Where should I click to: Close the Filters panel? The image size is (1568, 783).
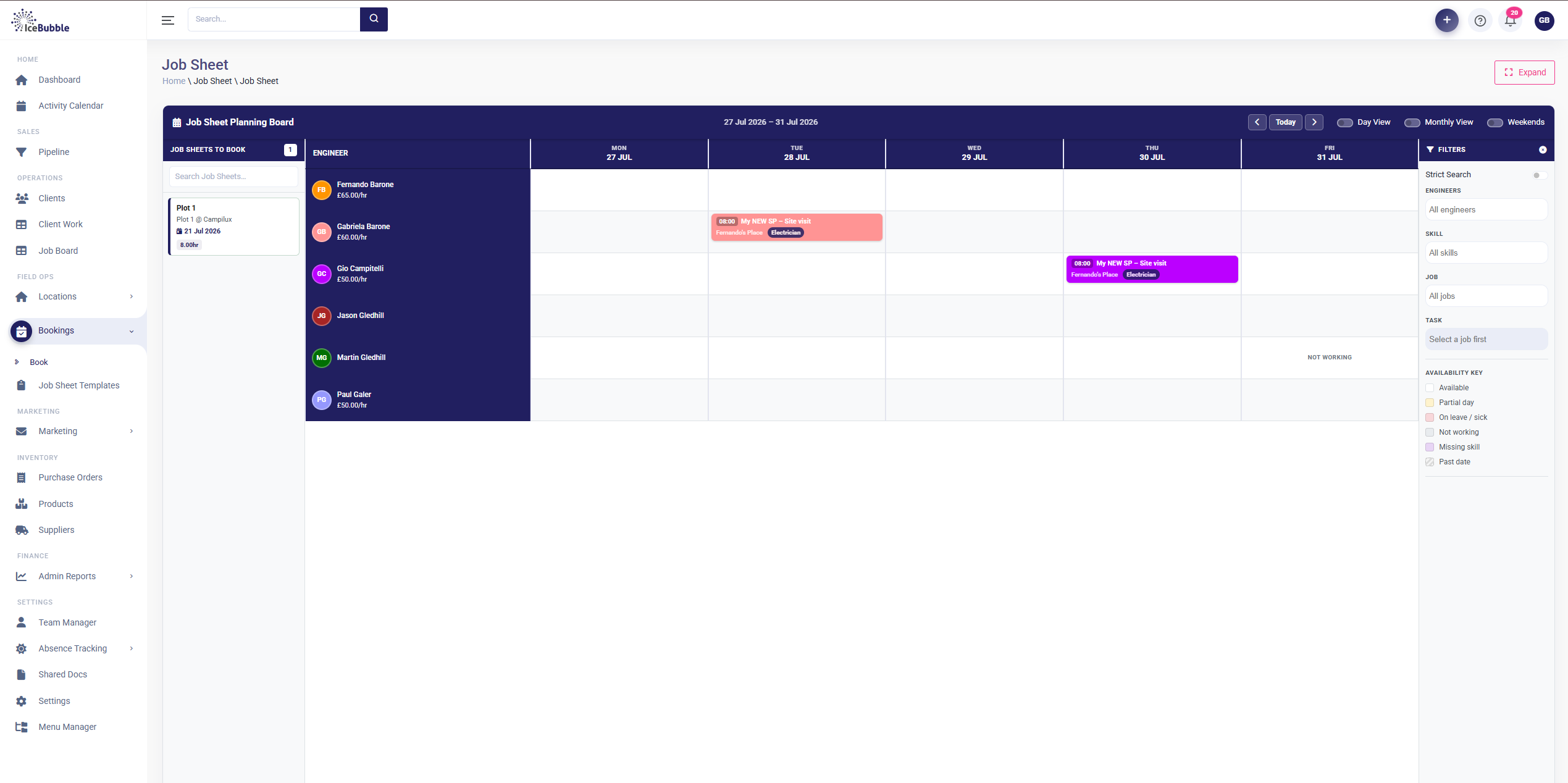click(1543, 149)
